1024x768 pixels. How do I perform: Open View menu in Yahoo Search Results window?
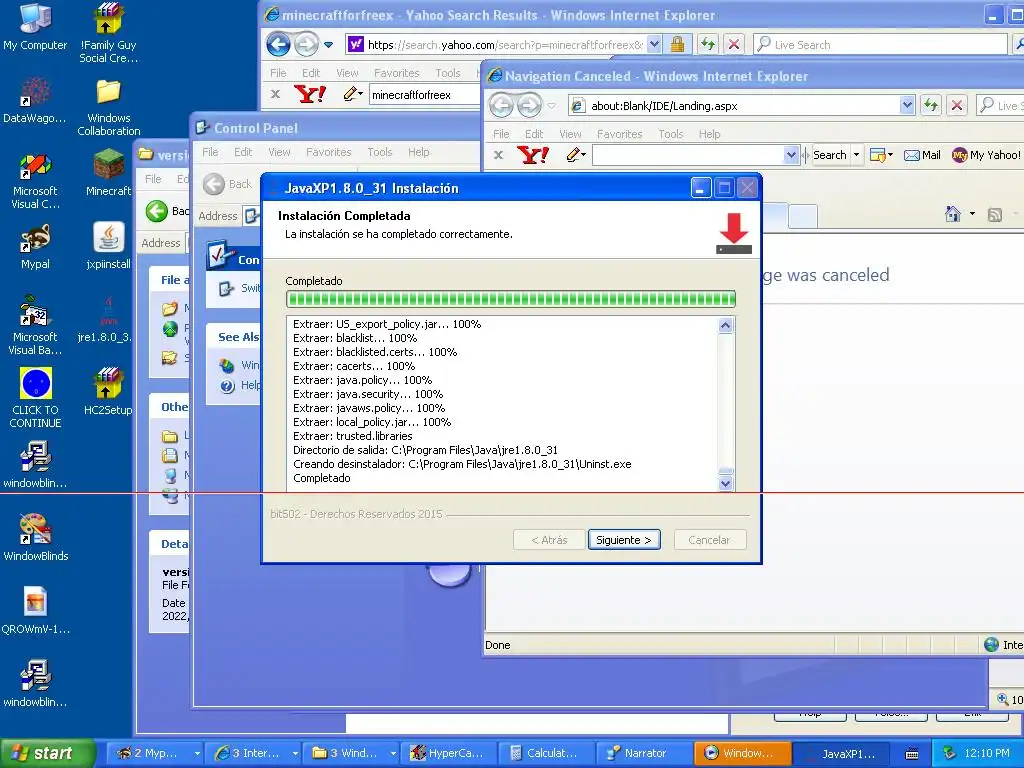click(347, 73)
